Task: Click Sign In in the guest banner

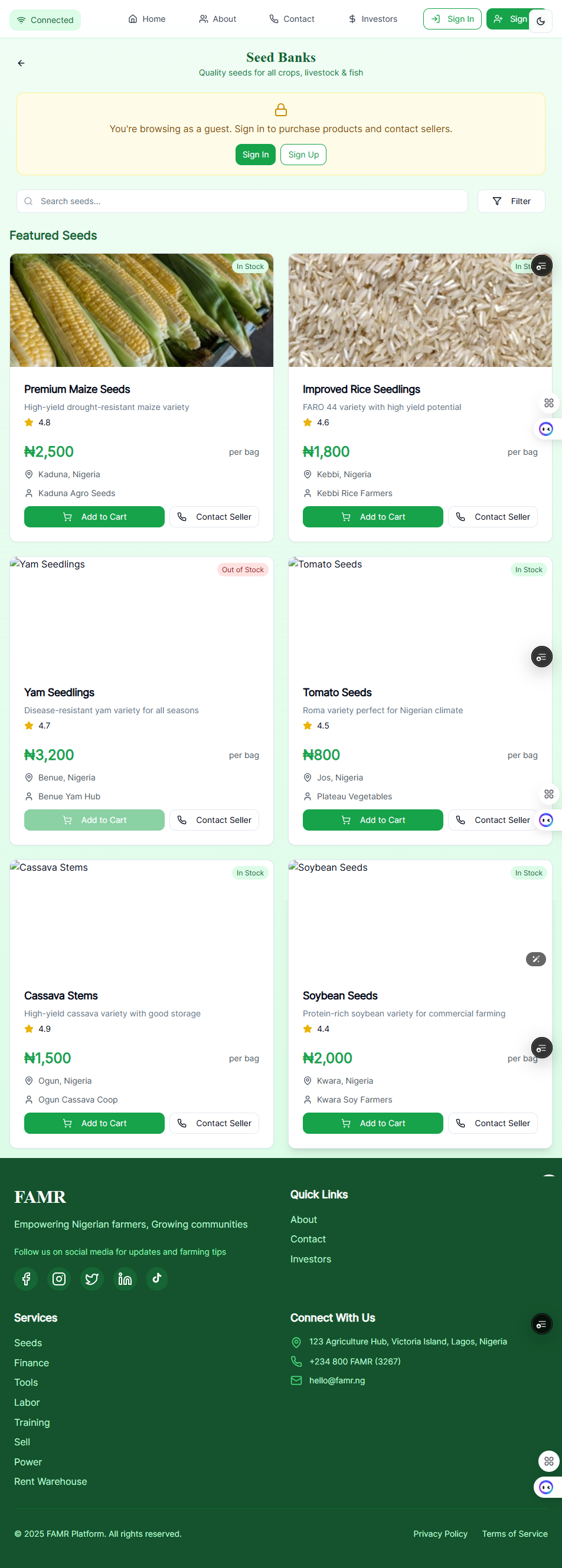Action: 255,155
